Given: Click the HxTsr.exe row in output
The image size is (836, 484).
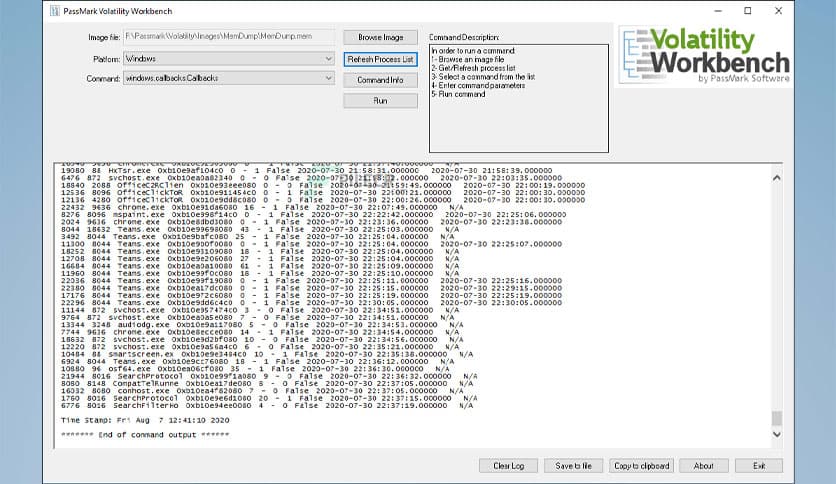Looking at the screenshot, I should pyautogui.click(x=307, y=171).
